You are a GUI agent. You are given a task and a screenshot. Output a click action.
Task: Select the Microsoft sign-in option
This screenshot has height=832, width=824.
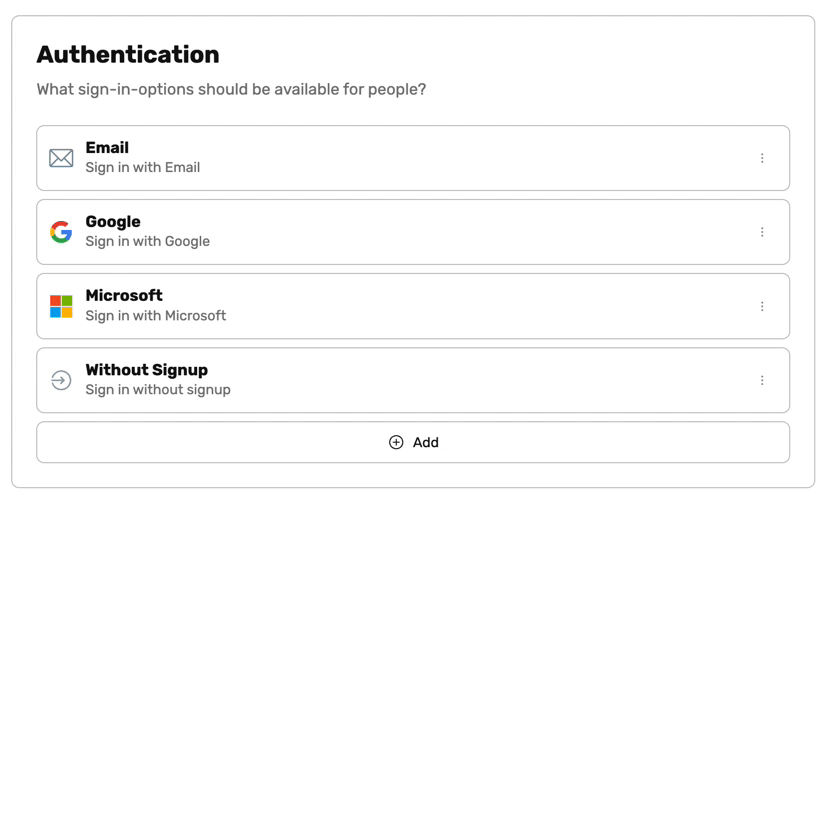coord(400,306)
